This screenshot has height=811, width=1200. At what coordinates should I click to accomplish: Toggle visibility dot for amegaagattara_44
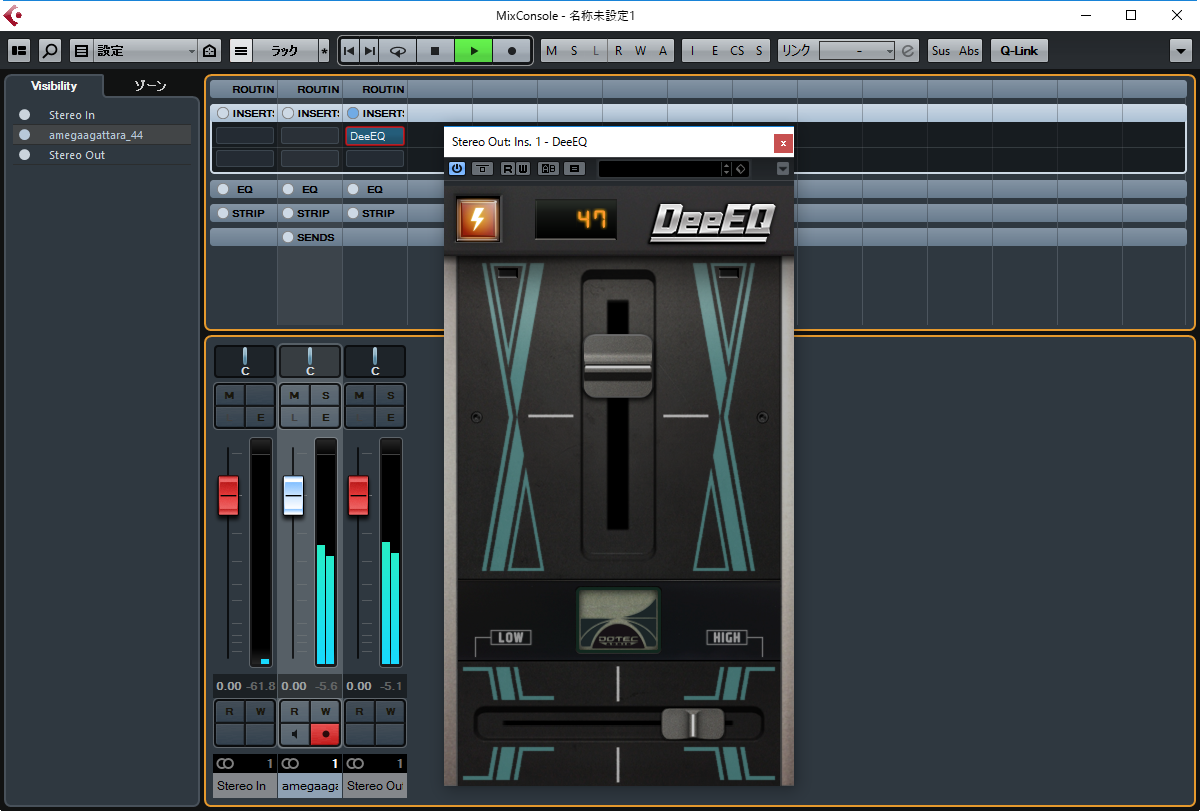(x=25, y=135)
